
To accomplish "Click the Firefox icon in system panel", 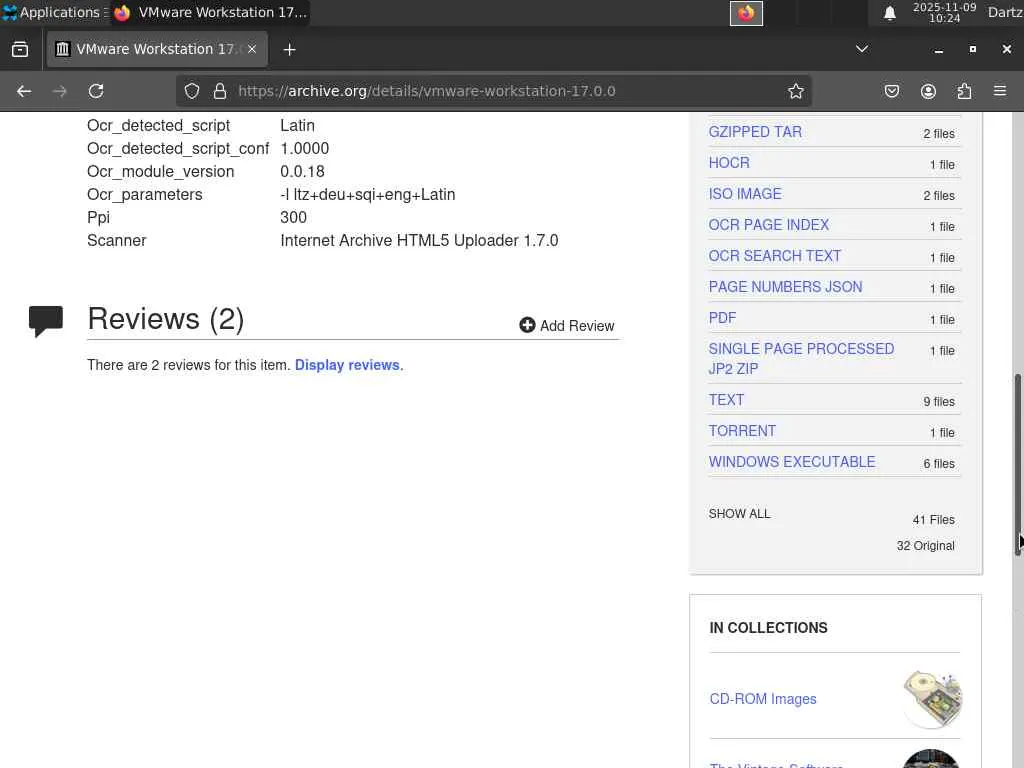I will click(746, 13).
